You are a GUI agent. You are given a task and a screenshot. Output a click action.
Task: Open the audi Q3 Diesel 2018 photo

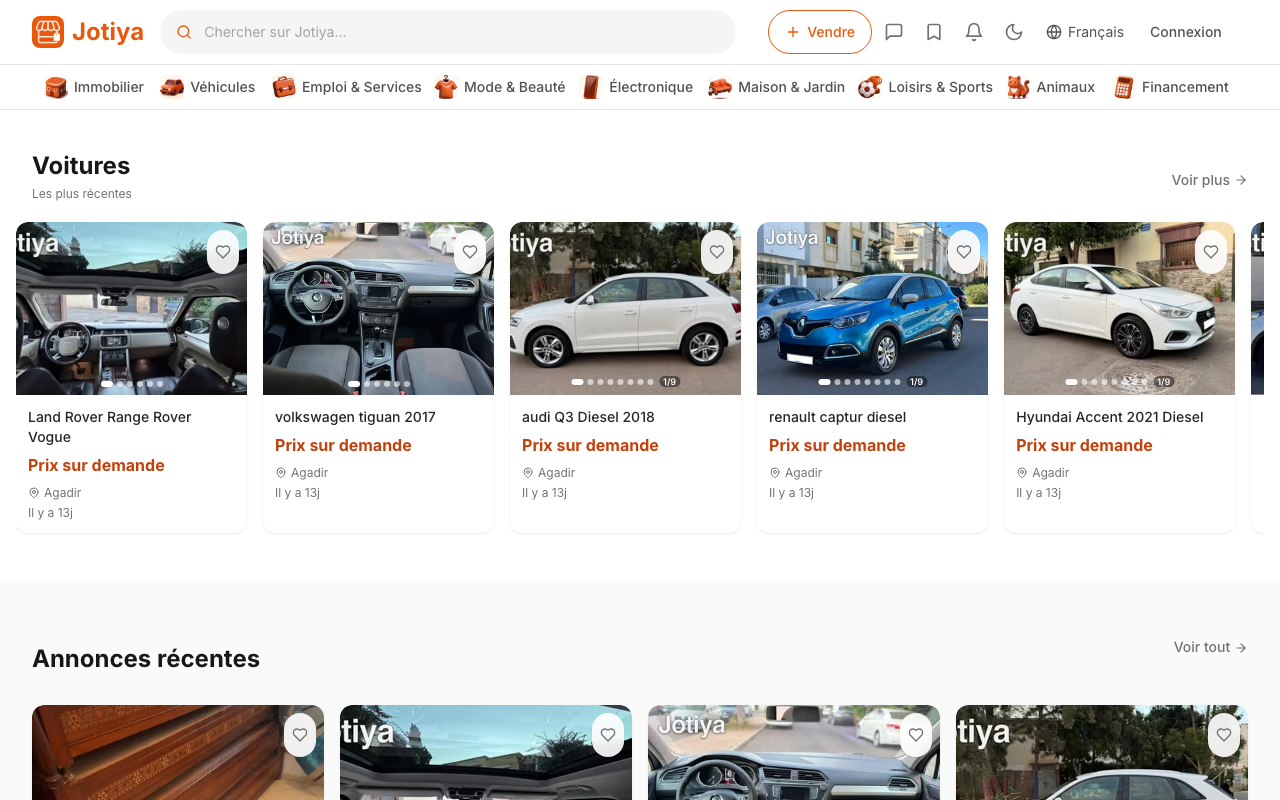pos(625,308)
